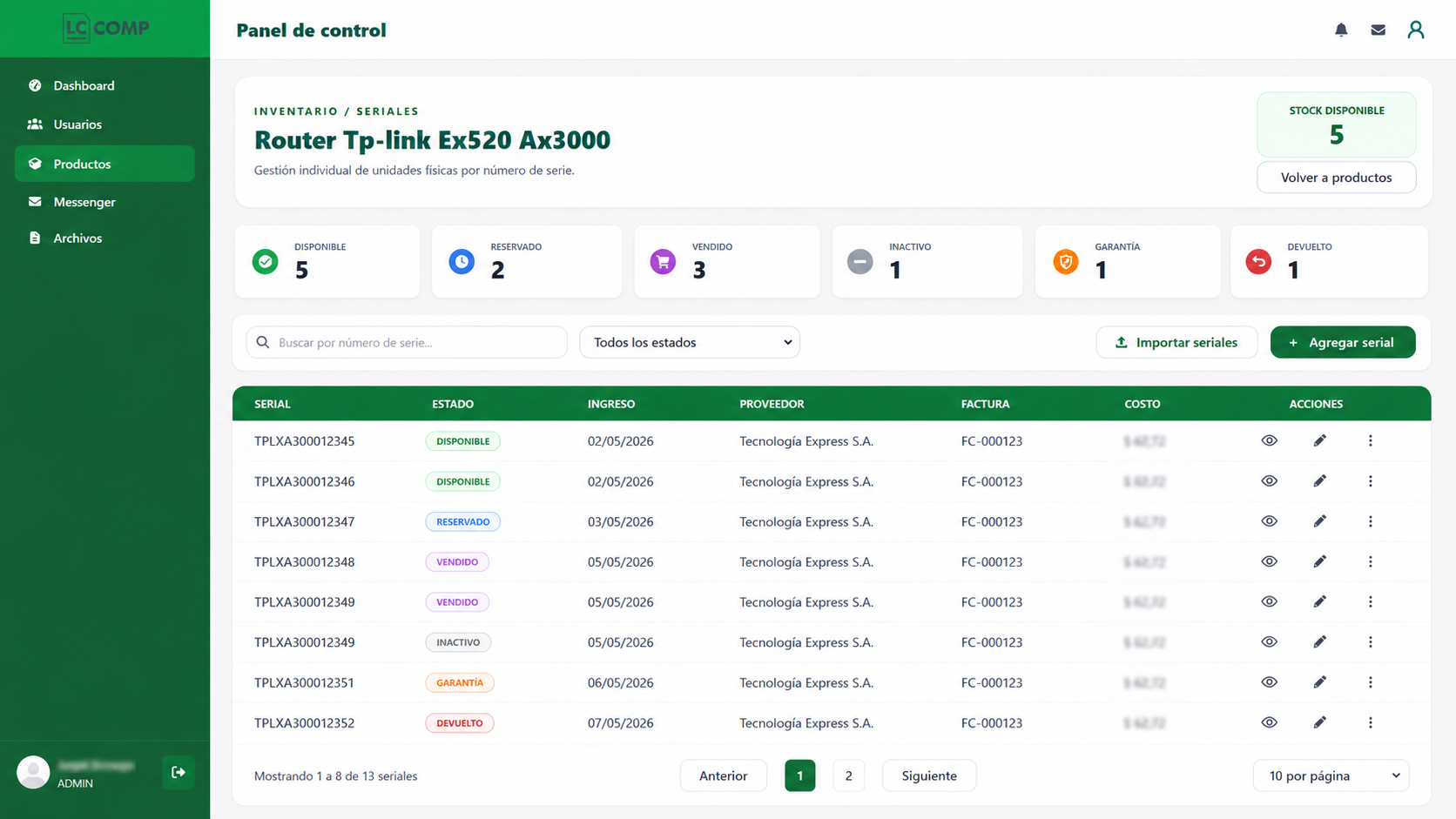This screenshot has height=819, width=1456.
Task: Edit serial TPLXA300012352 with pencil icon
Action: click(1320, 722)
